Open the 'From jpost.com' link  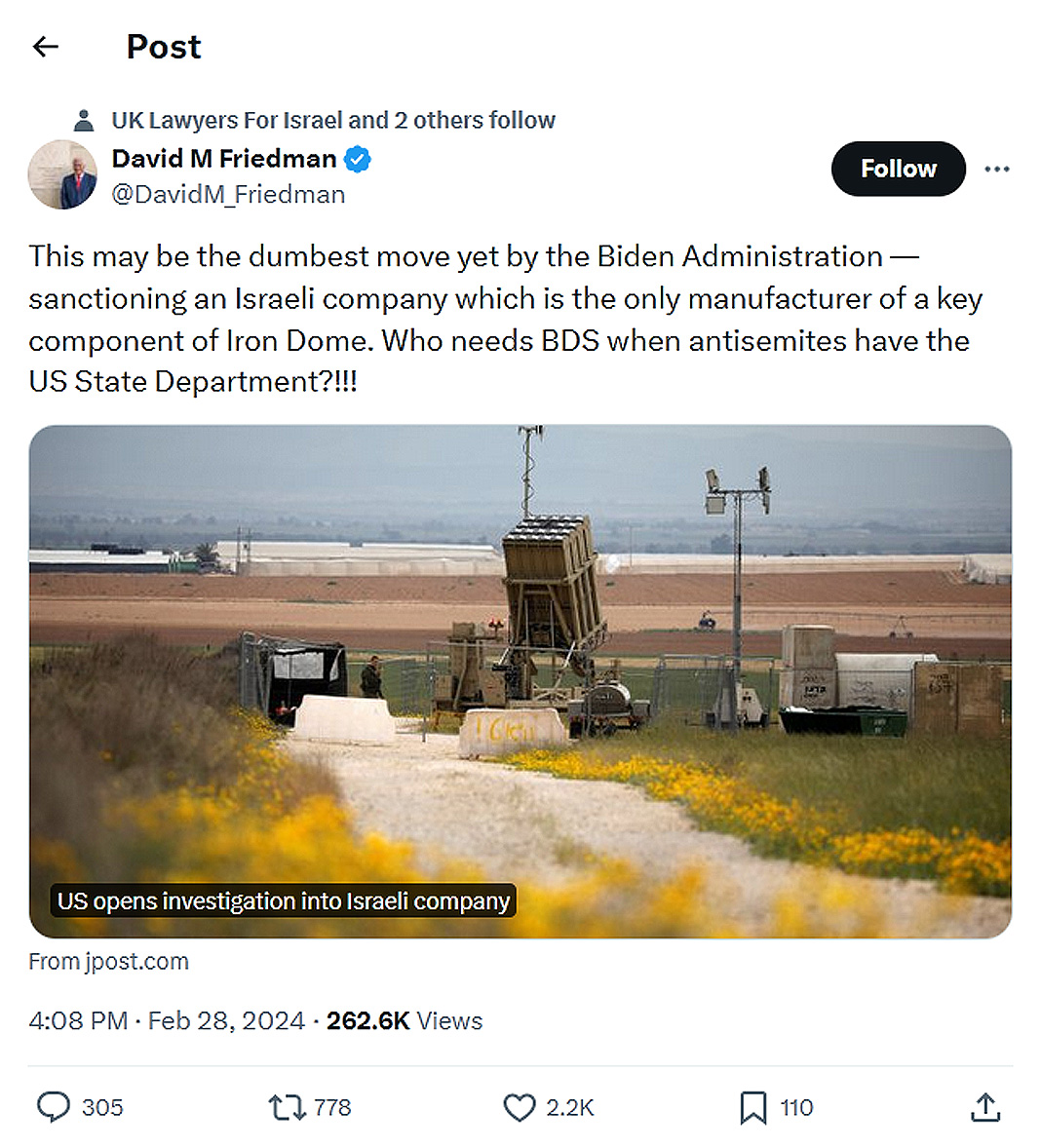point(109,962)
